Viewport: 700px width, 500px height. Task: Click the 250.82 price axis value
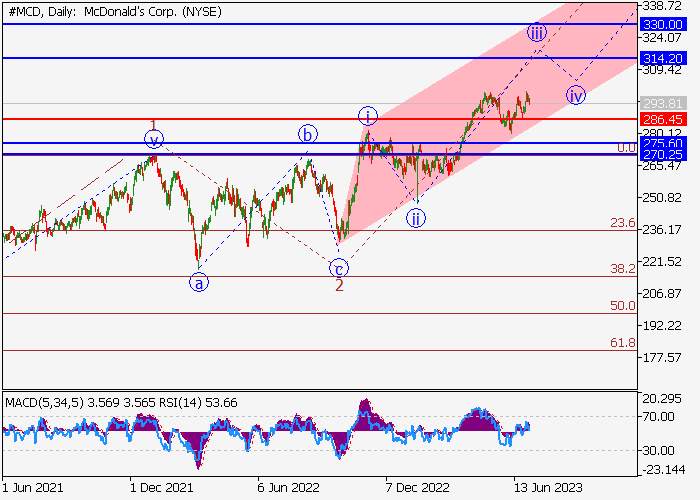662,197
